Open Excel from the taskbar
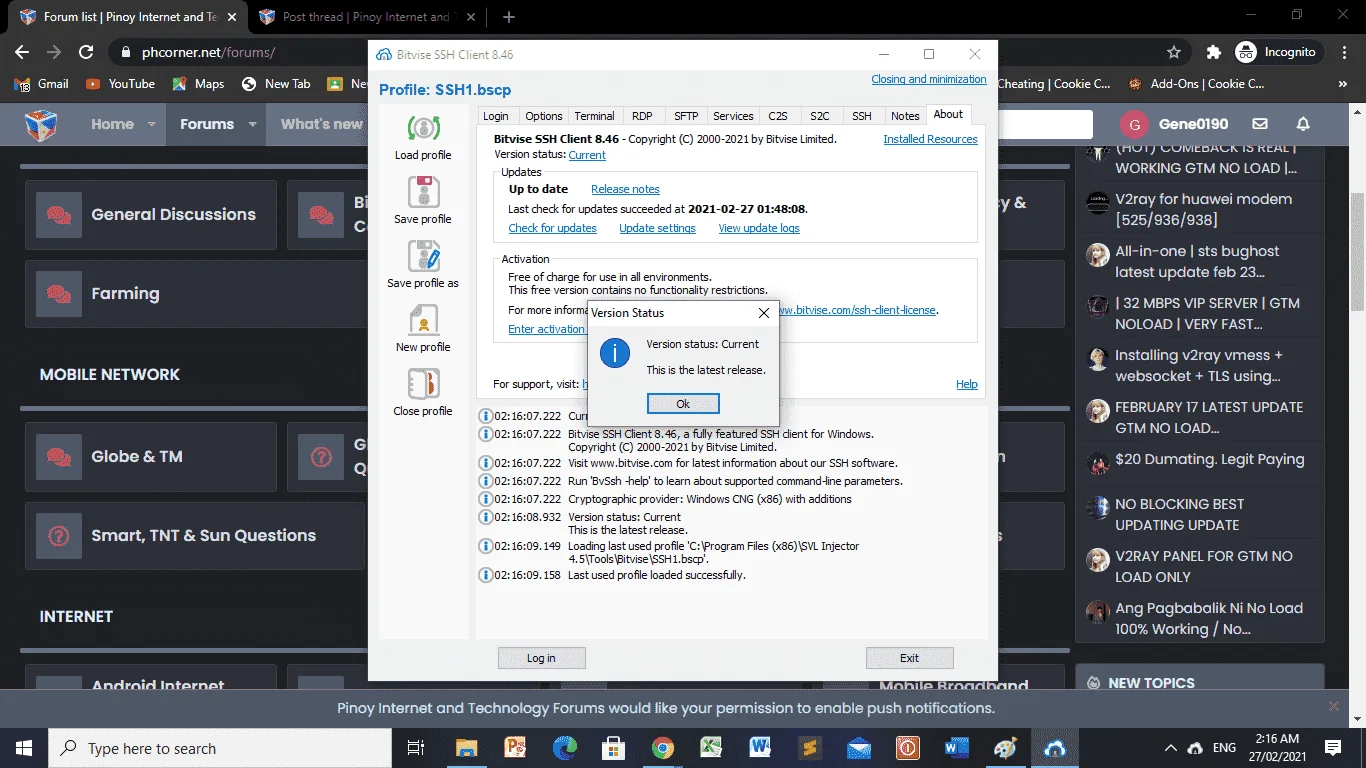Image resolution: width=1366 pixels, height=768 pixels. click(x=711, y=748)
